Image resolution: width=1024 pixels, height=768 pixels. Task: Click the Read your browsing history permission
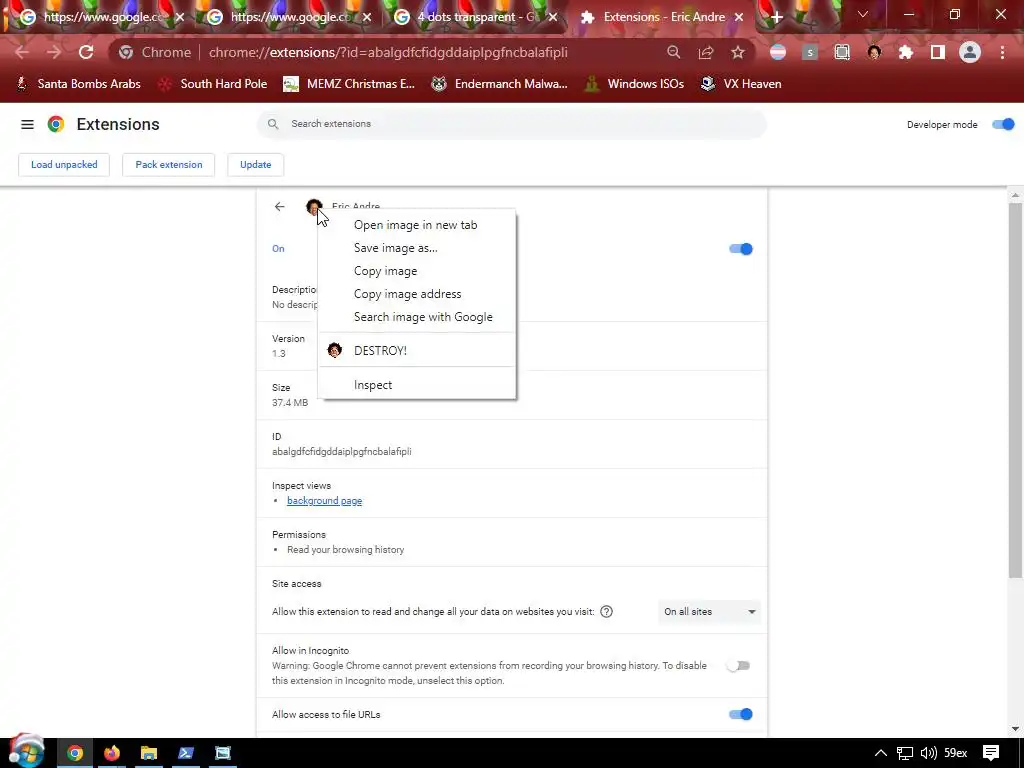pyautogui.click(x=345, y=550)
